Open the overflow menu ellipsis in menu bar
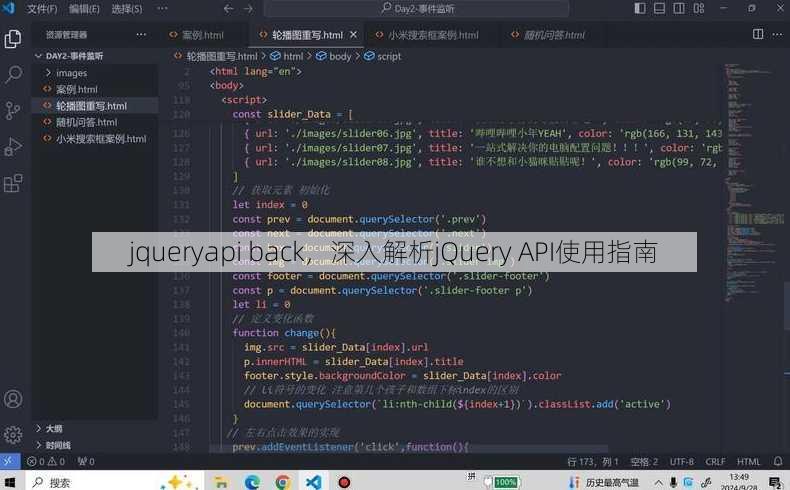The image size is (790, 490). 162,9
